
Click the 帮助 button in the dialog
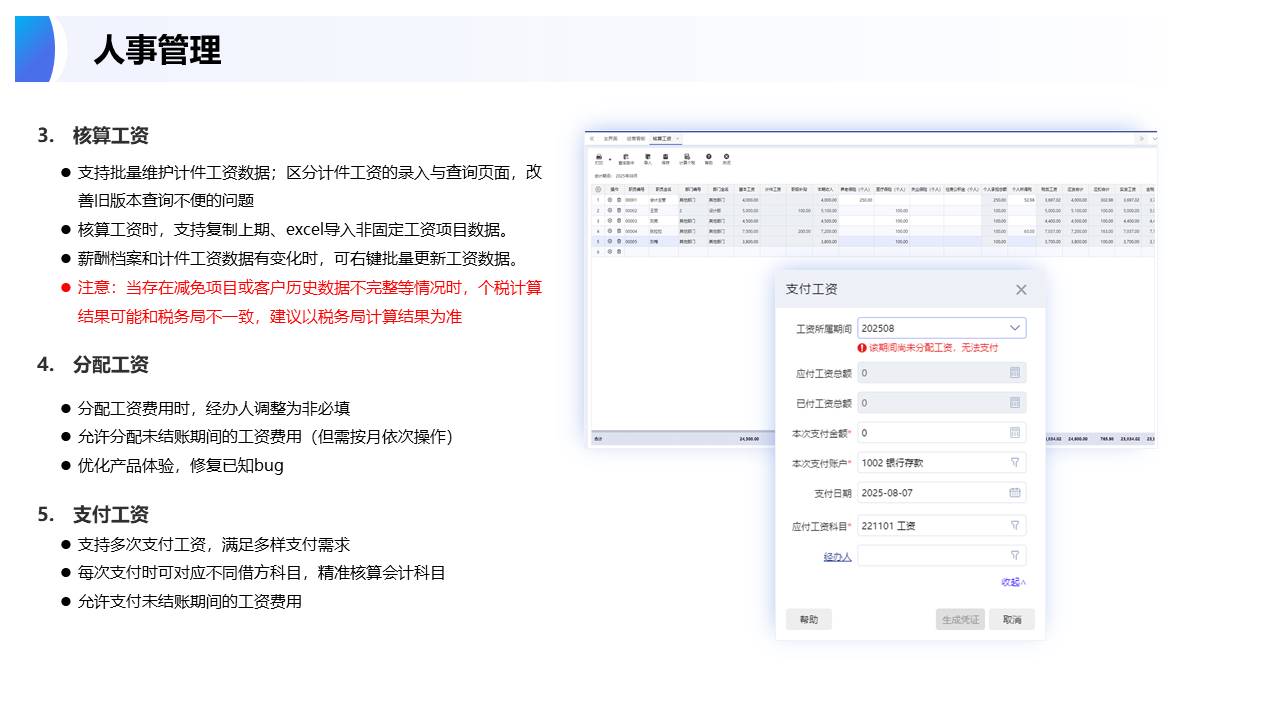808,620
